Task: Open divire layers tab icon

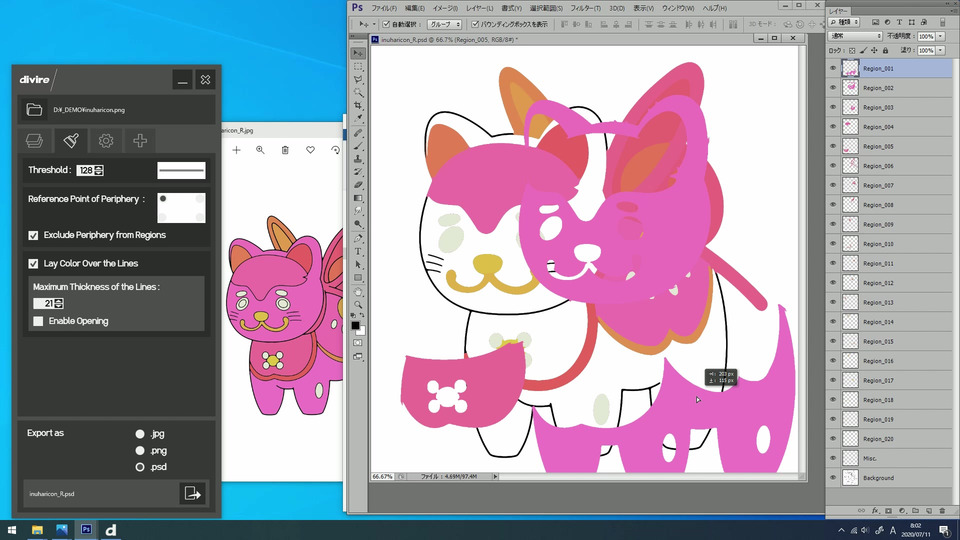Action: 34,141
